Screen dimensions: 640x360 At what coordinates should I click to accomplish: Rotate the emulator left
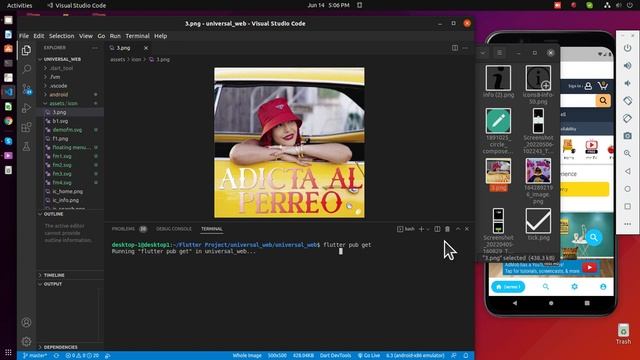(x=627, y=101)
